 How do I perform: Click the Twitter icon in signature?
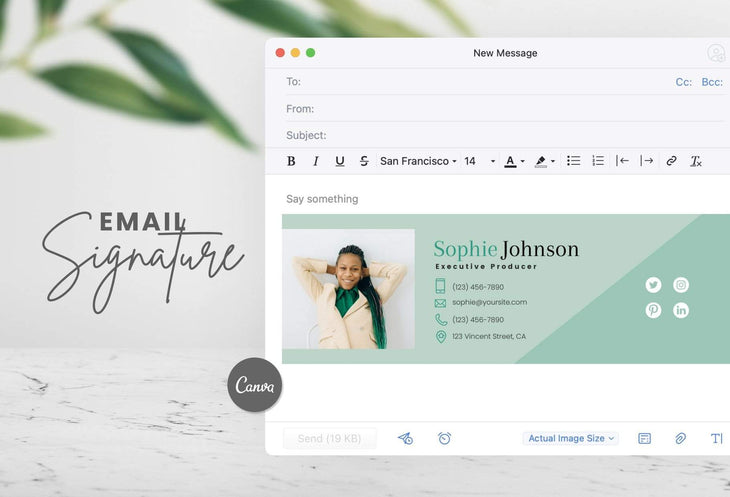653,285
